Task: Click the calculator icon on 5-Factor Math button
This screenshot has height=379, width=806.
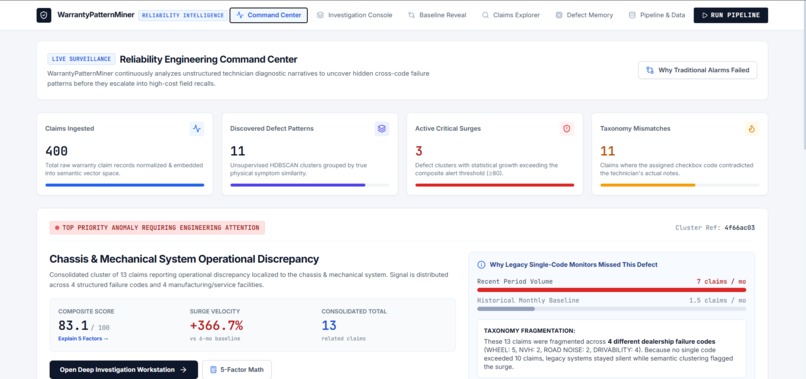Action: (213, 369)
